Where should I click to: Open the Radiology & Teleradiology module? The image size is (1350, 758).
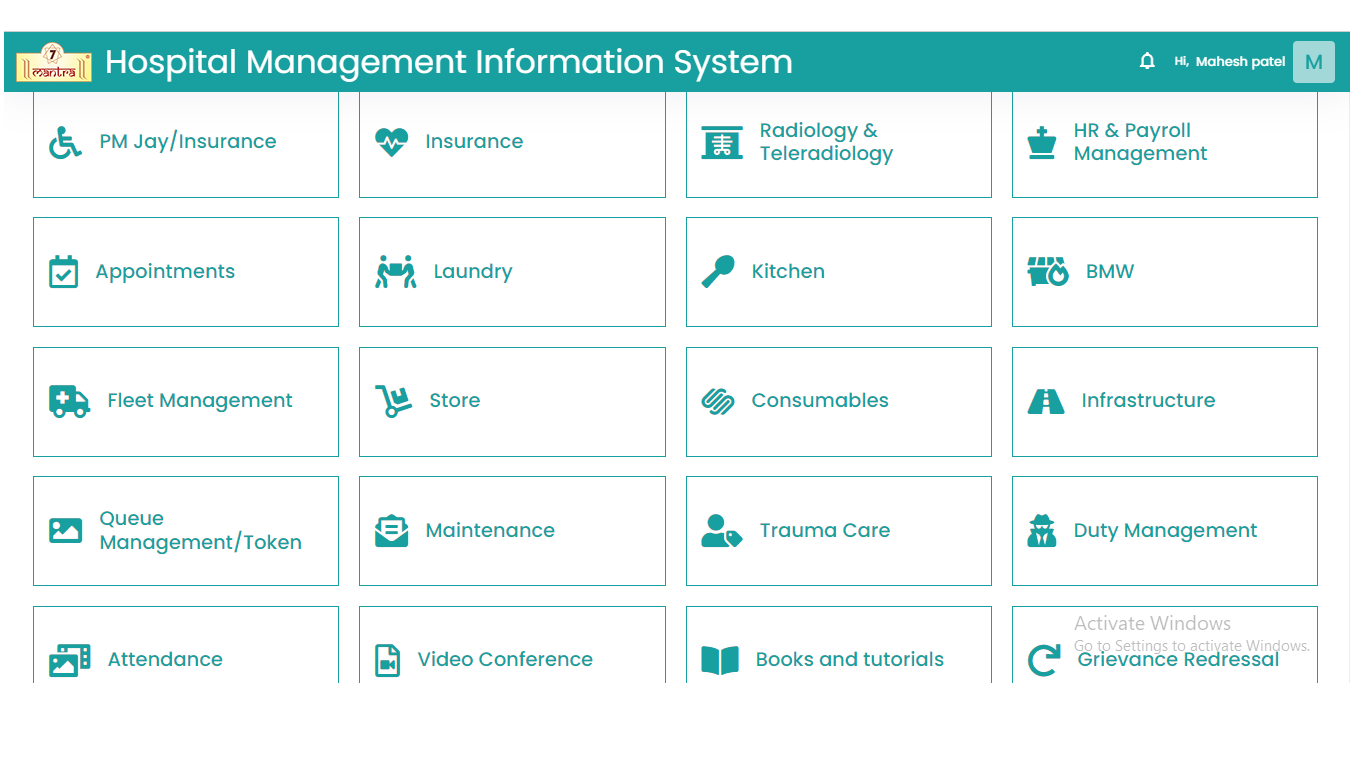[838, 143]
